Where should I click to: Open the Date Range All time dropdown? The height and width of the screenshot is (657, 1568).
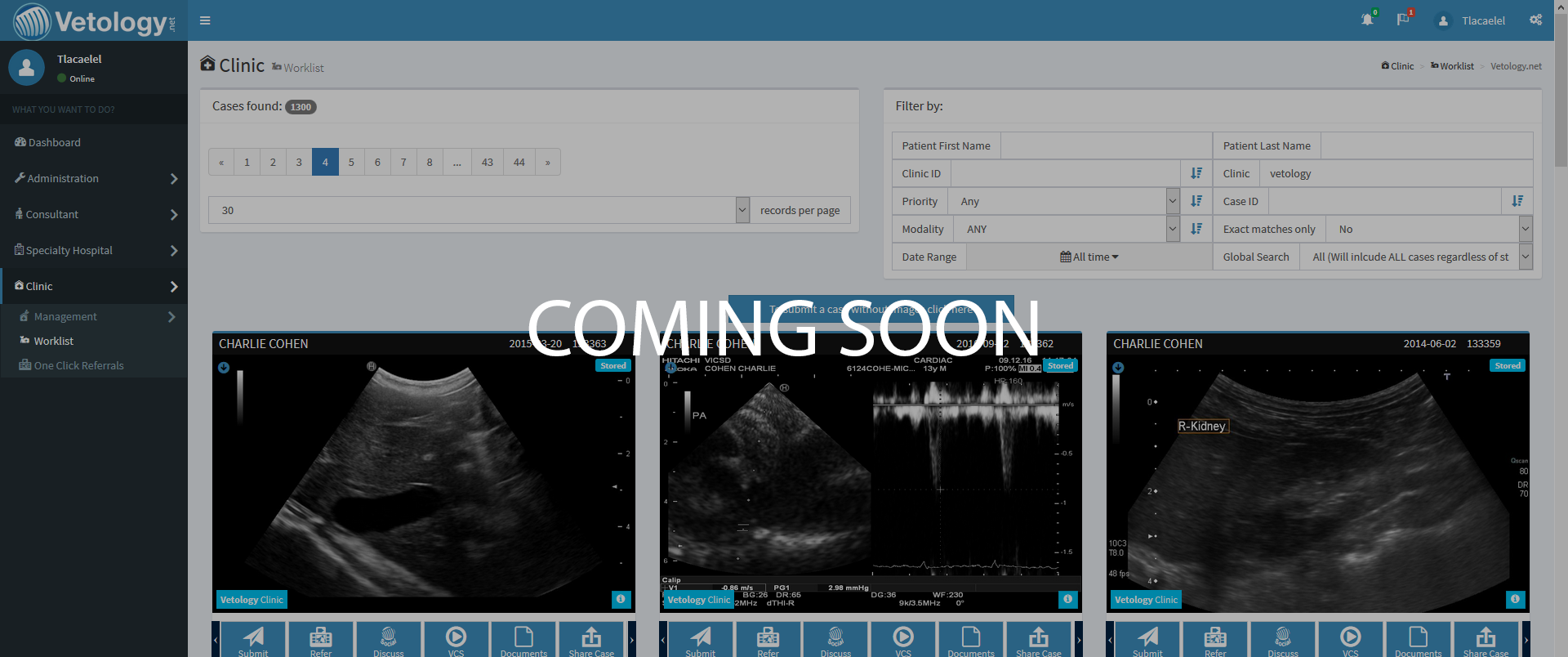(1089, 257)
